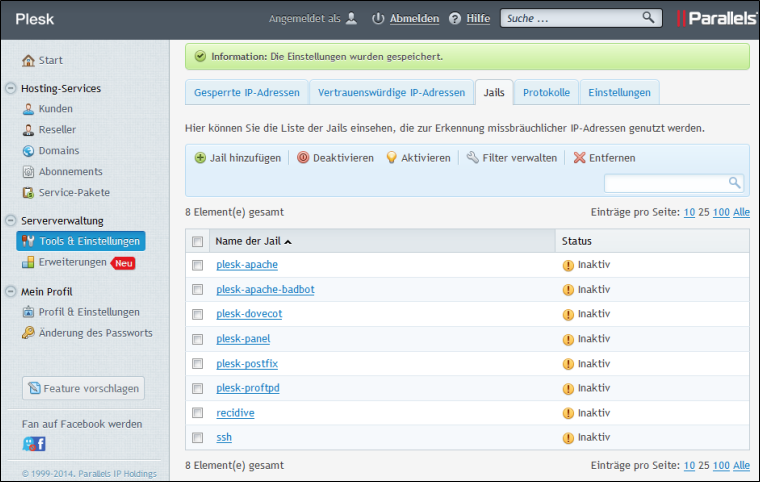The width and height of the screenshot is (760, 482).
Task: Open the plesk-panel jail link
Action: point(243,338)
